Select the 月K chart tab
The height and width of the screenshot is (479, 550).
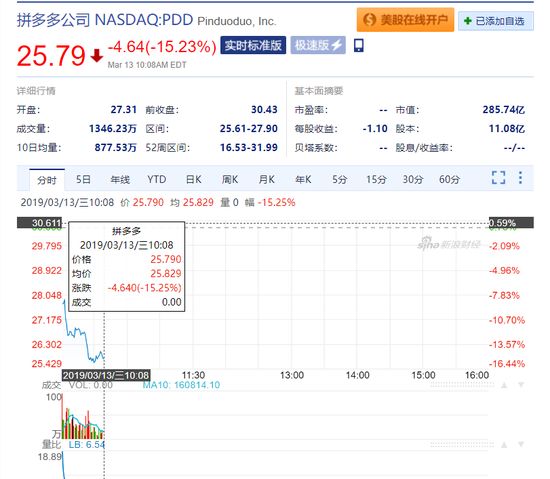pyautogui.click(x=267, y=180)
